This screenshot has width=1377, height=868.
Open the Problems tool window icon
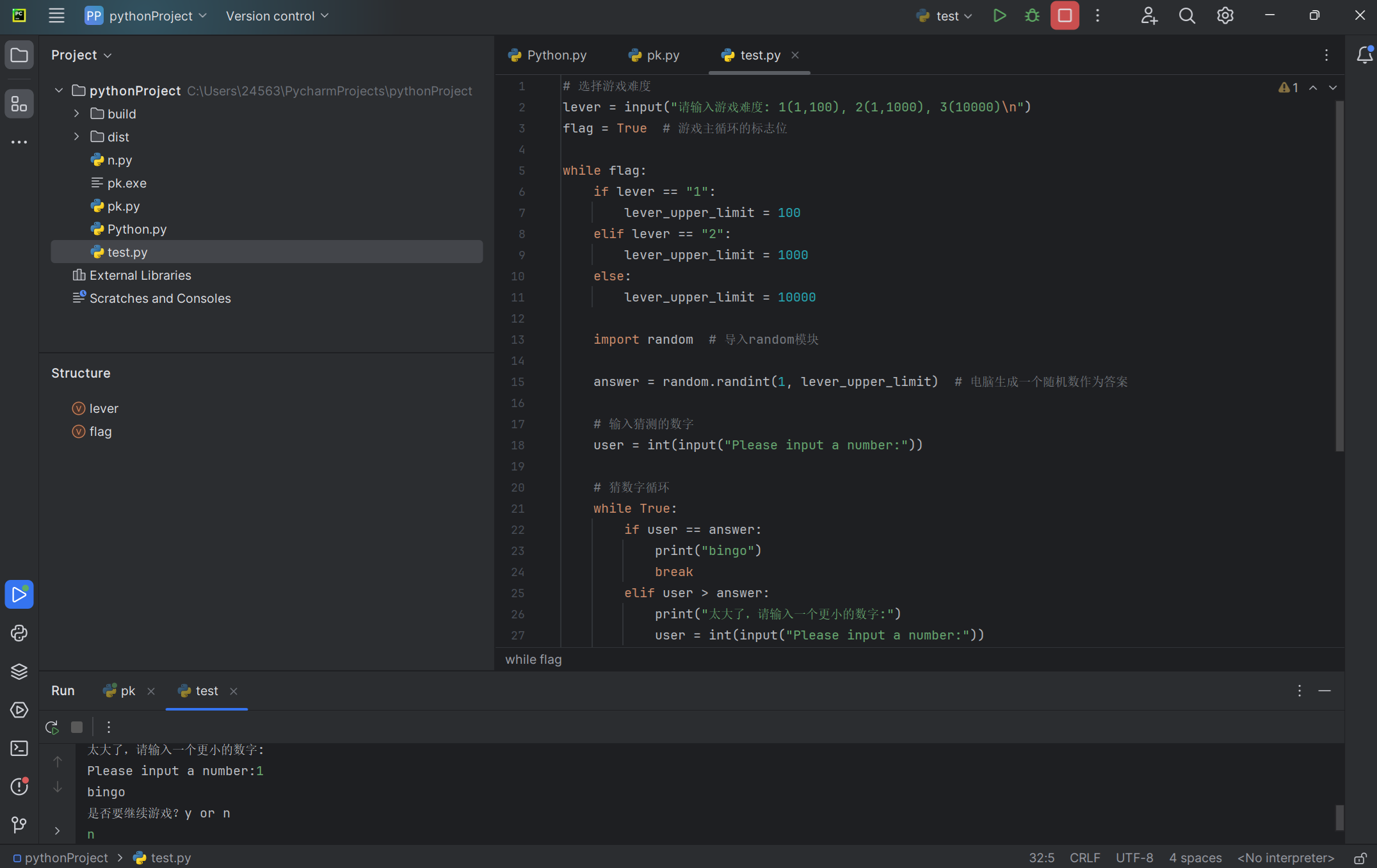tap(19, 786)
